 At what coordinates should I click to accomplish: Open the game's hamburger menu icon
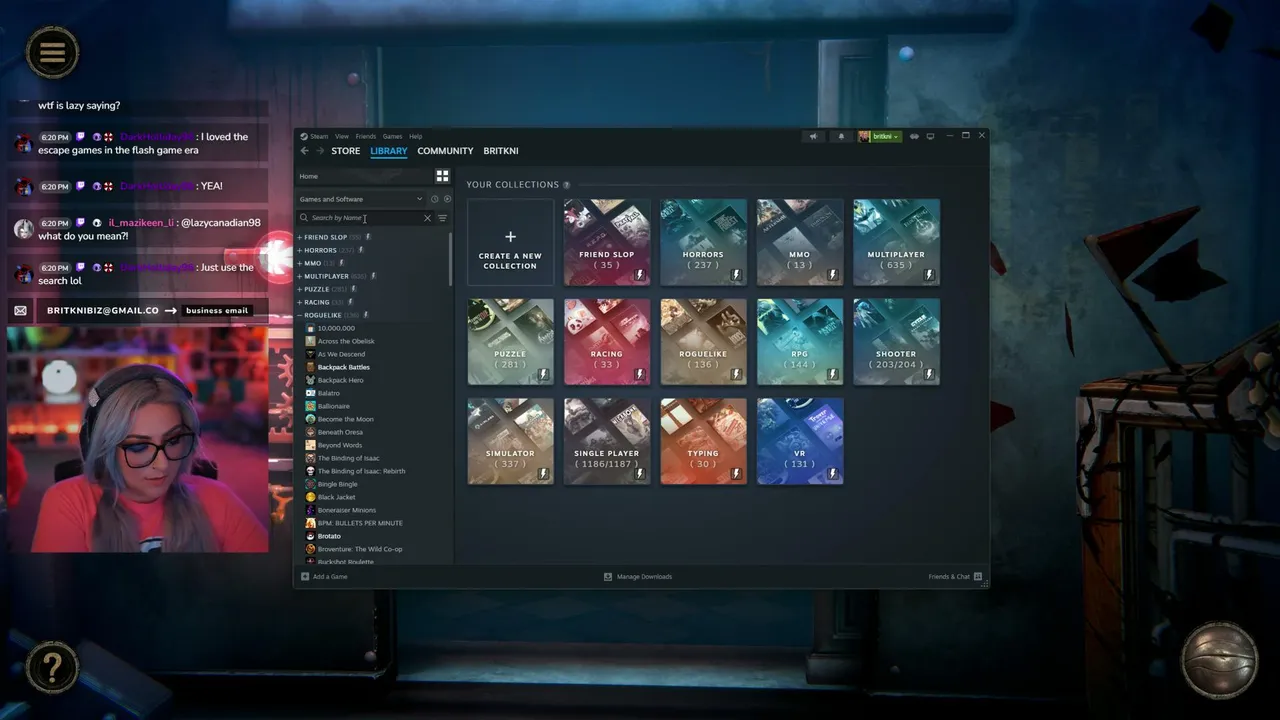pyautogui.click(x=52, y=52)
